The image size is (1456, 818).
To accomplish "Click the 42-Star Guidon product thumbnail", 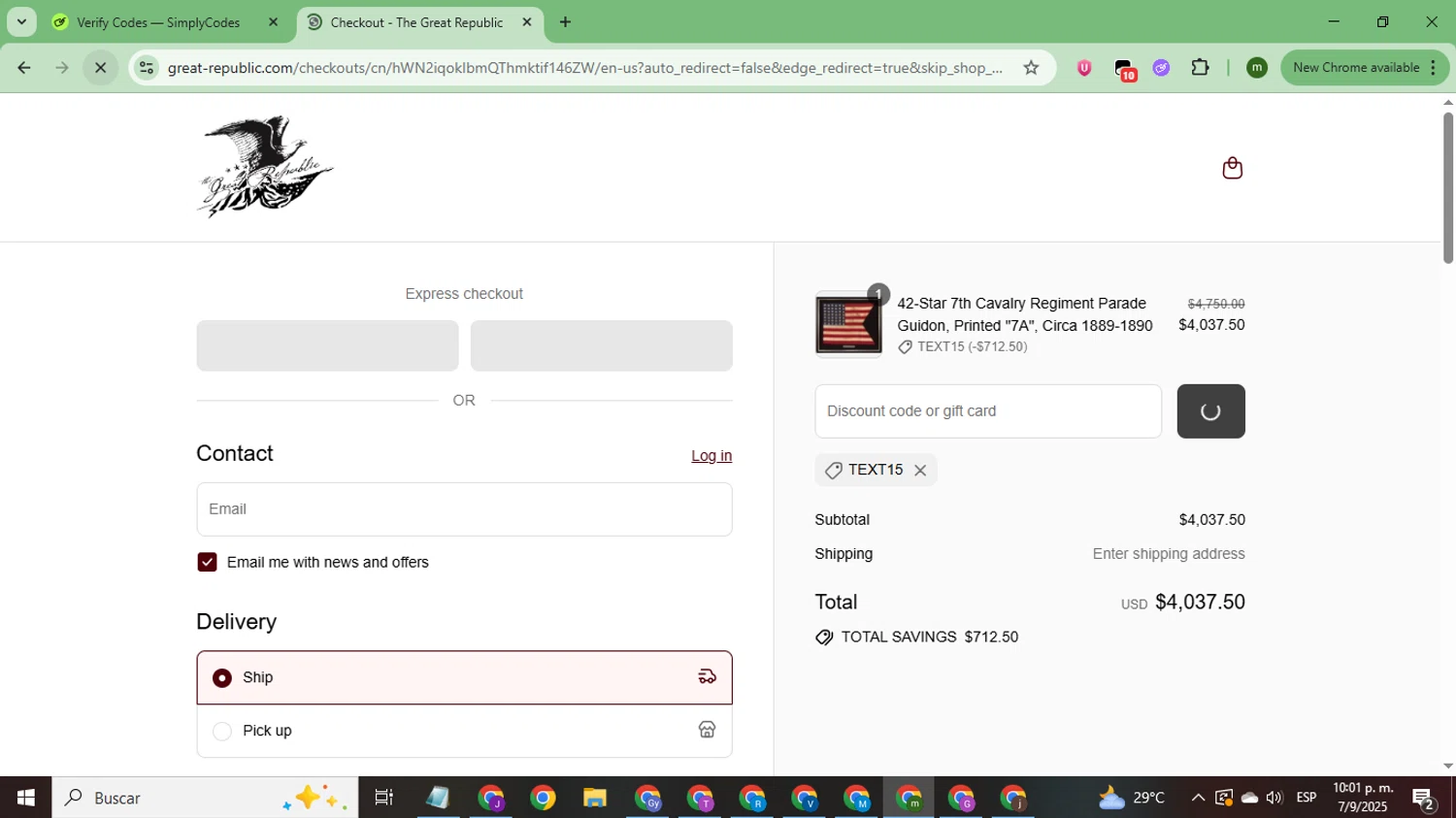I will pos(848,324).
